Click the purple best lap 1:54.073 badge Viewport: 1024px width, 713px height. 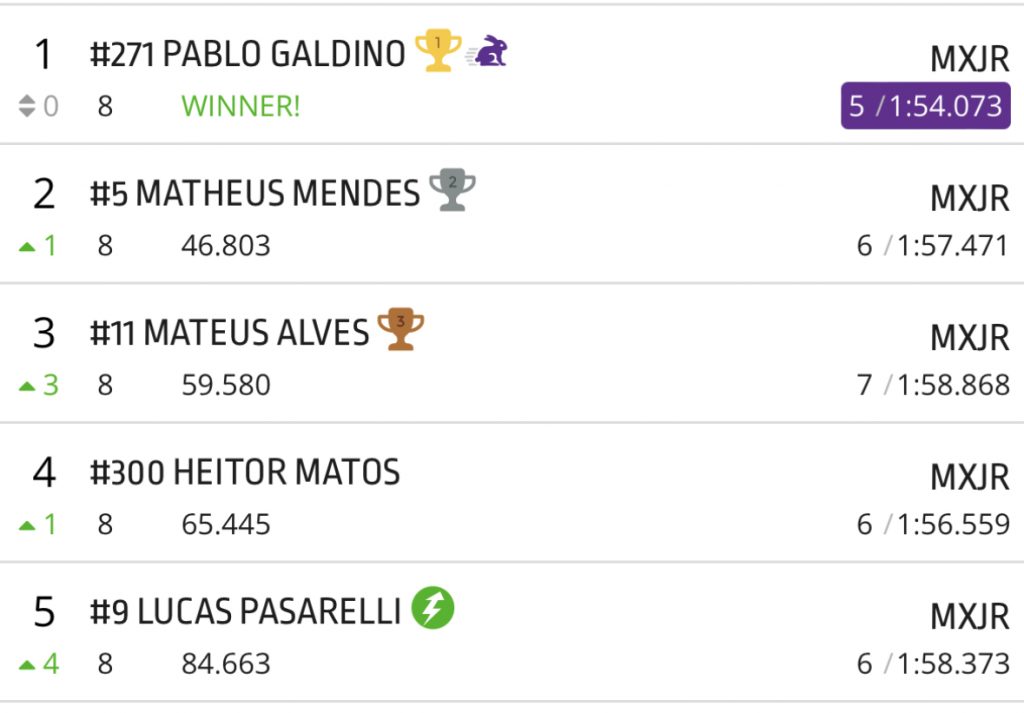pos(925,106)
